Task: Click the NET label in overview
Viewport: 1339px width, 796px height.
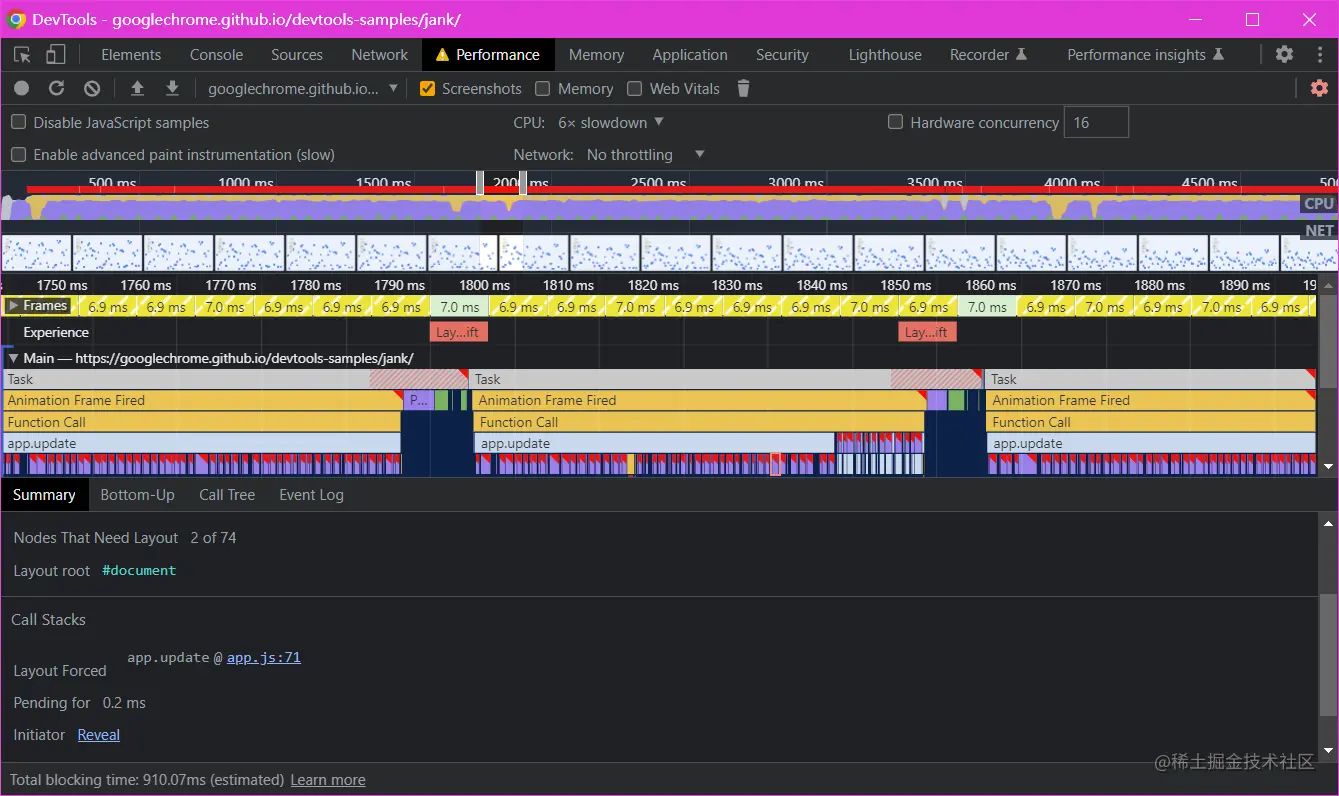Action: (1319, 231)
